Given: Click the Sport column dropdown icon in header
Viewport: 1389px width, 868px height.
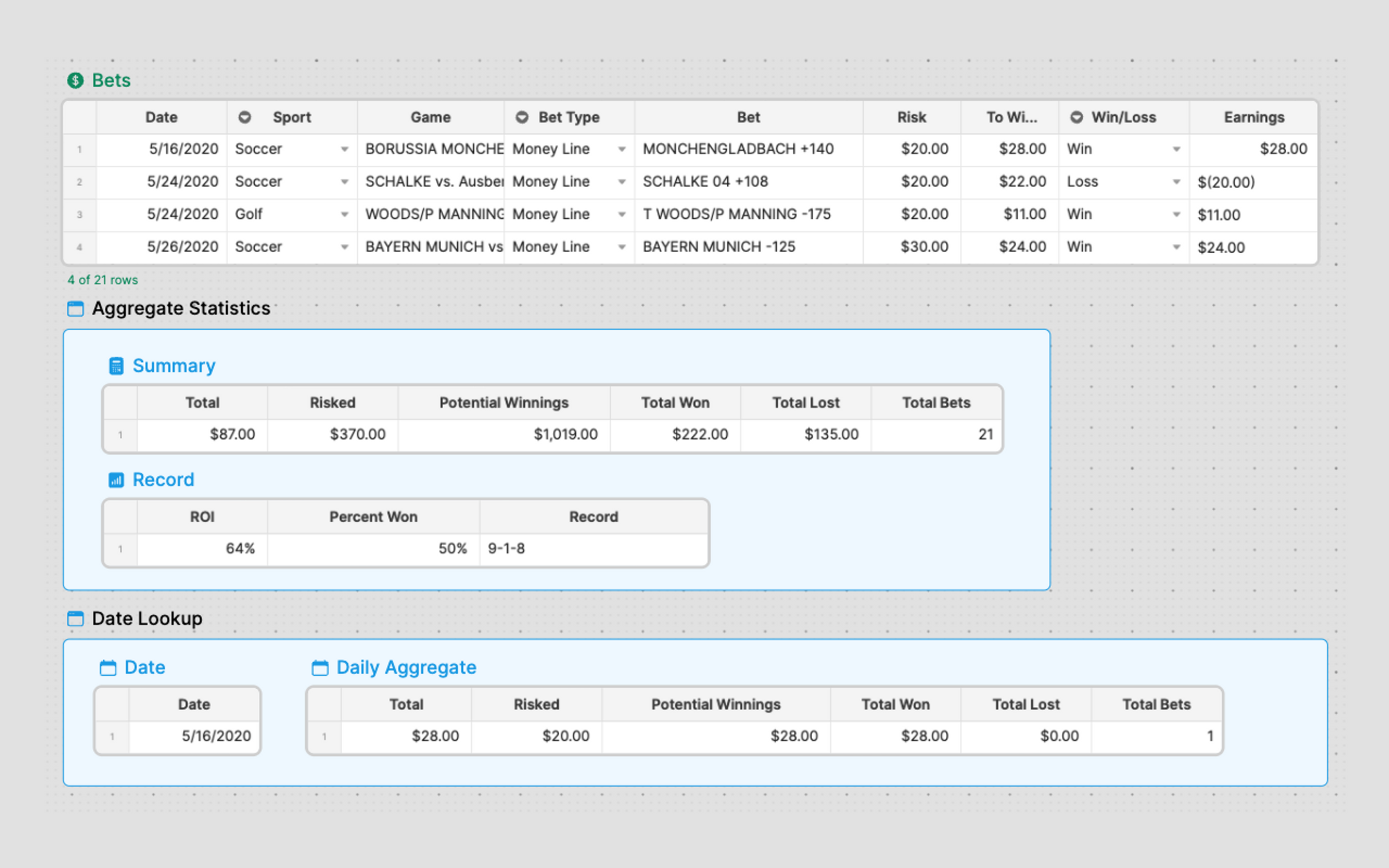Looking at the screenshot, I should 245,117.
